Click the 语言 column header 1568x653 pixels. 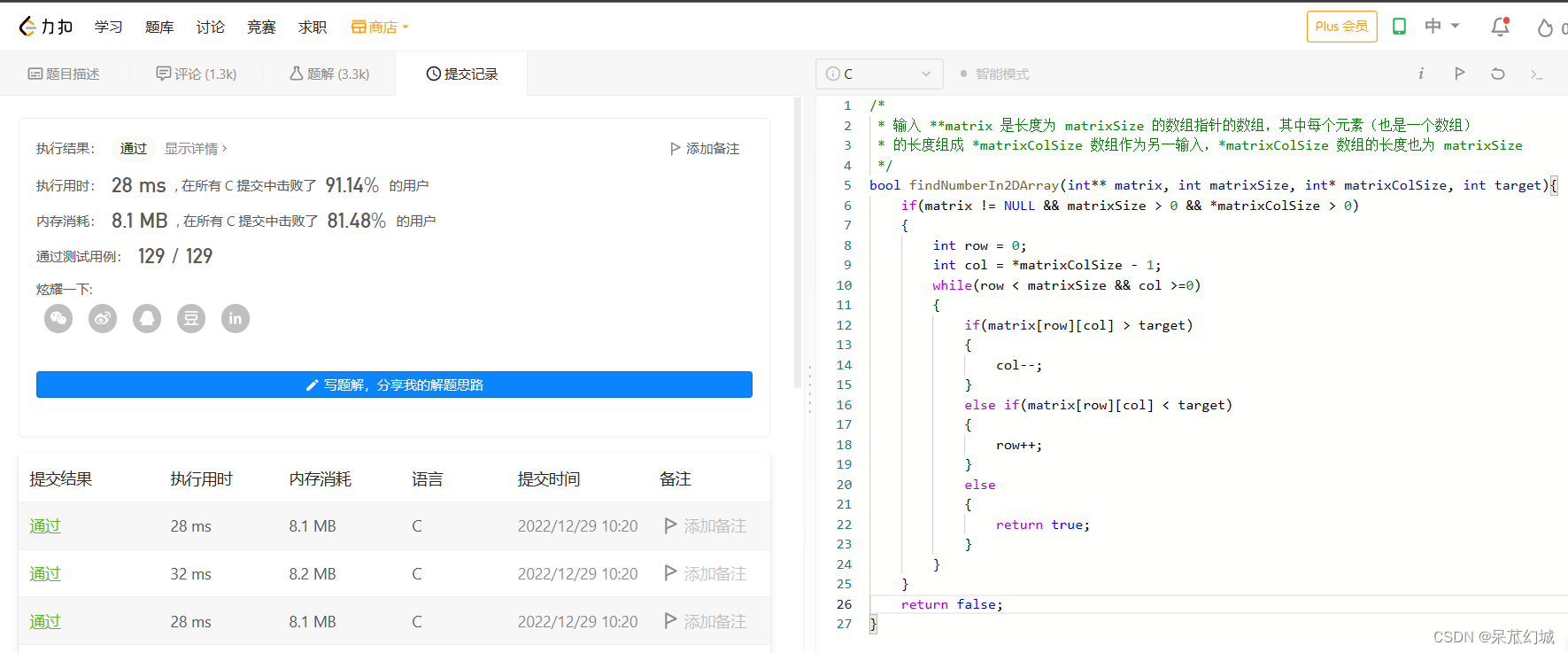[428, 479]
